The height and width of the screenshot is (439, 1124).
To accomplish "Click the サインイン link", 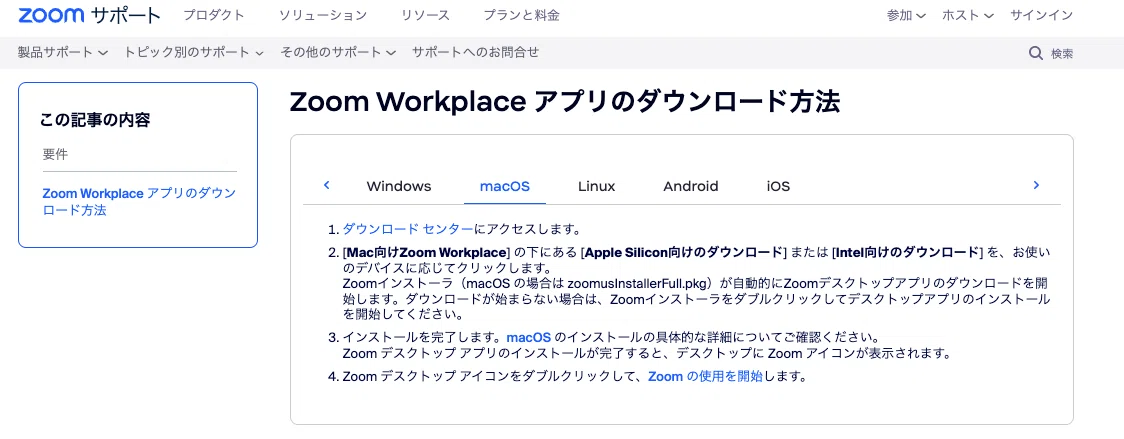I will point(1042,16).
